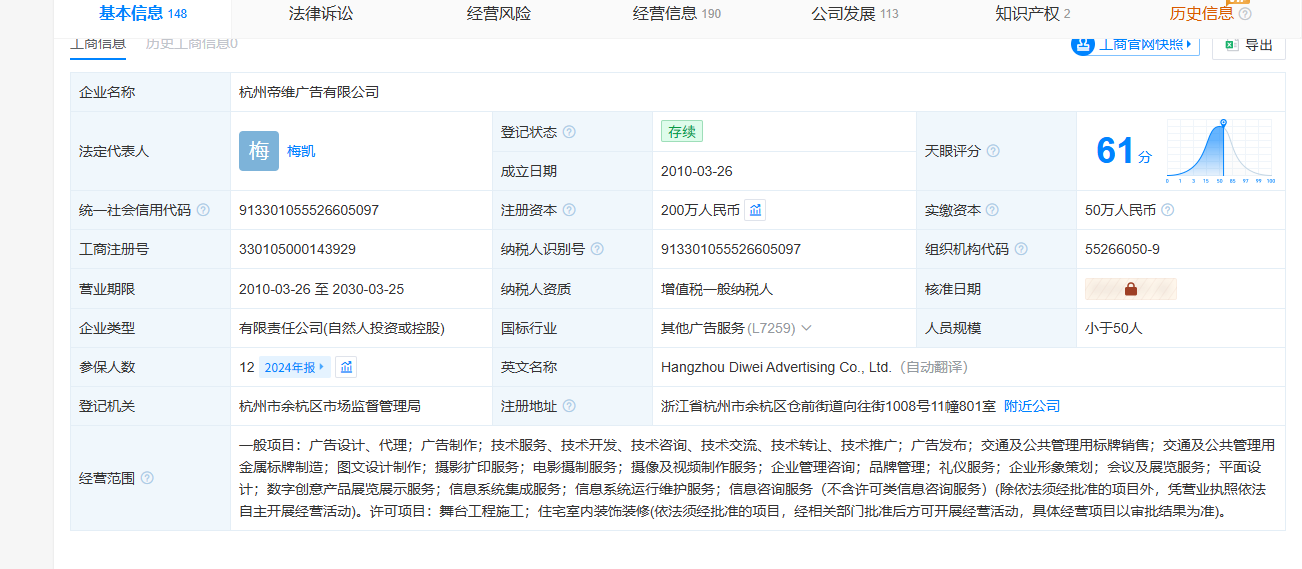Go to the 经营信息 tab
This screenshot has height=569, width=1302.
pyautogui.click(x=677, y=14)
